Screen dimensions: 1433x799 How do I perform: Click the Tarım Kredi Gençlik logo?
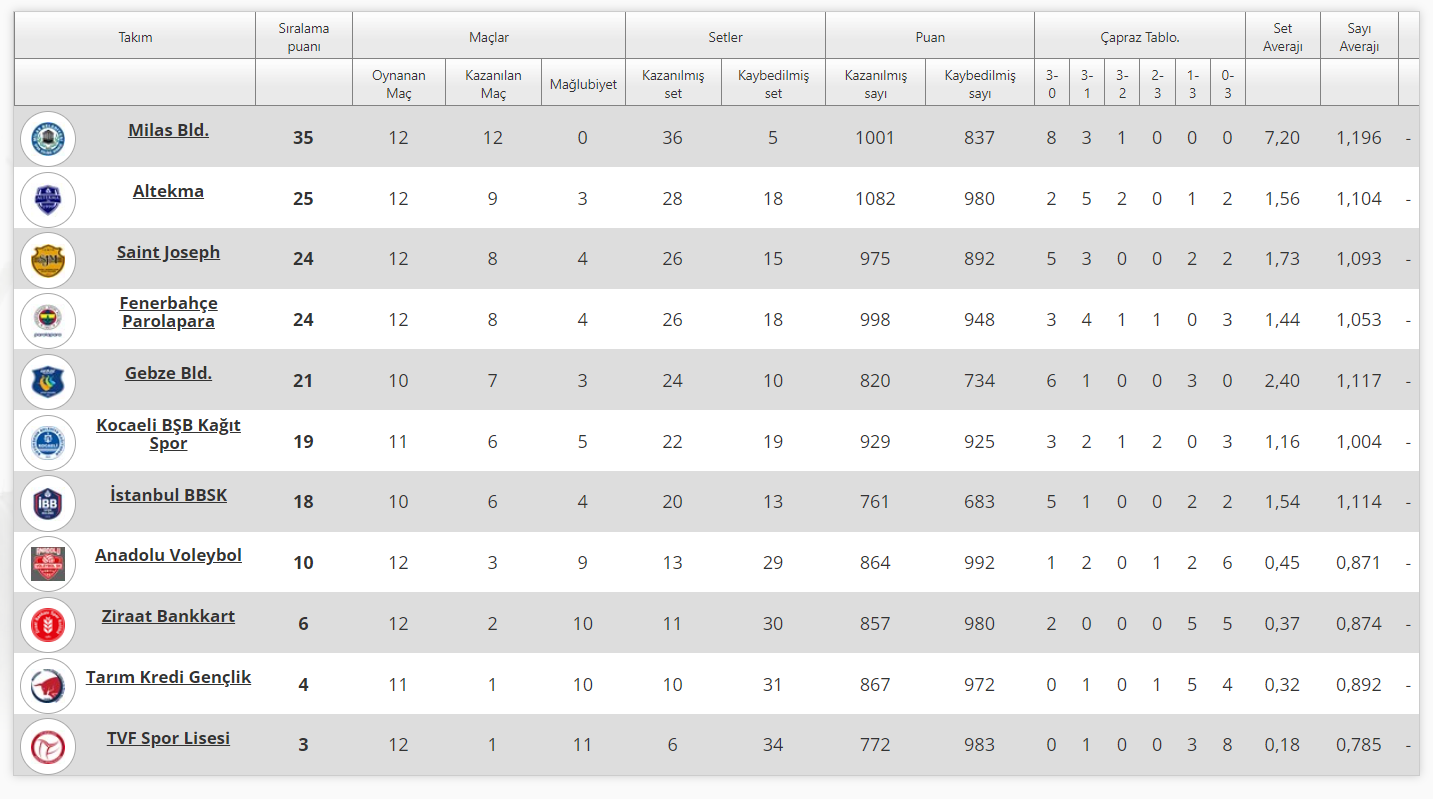point(48,685)
